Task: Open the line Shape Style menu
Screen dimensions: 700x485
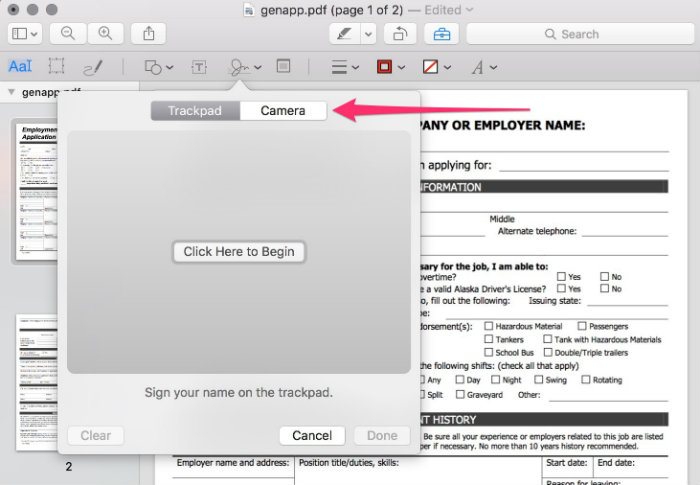Action: [x=339, y=67]
